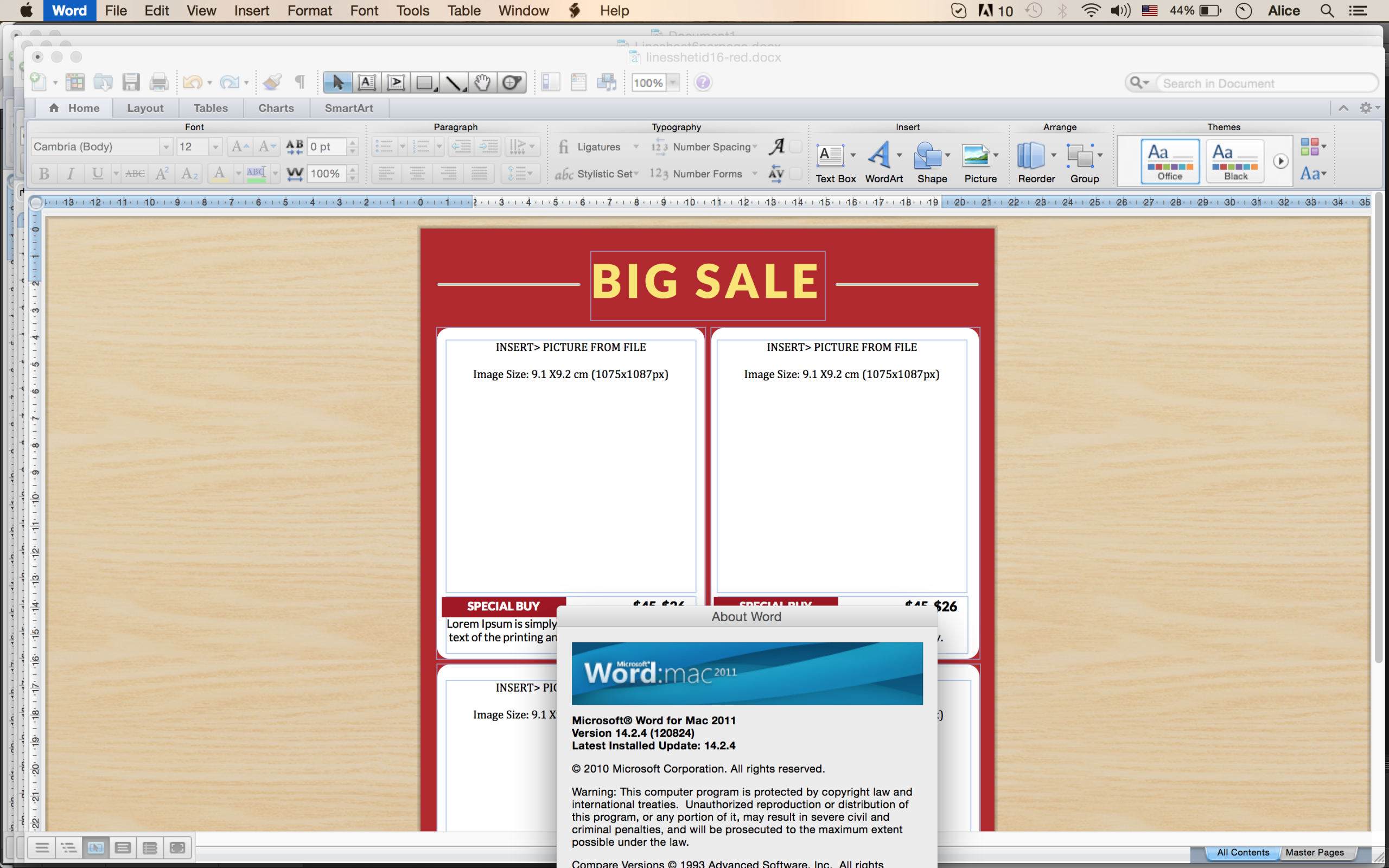Select the rectangle shape tool

tap(425, 82)
